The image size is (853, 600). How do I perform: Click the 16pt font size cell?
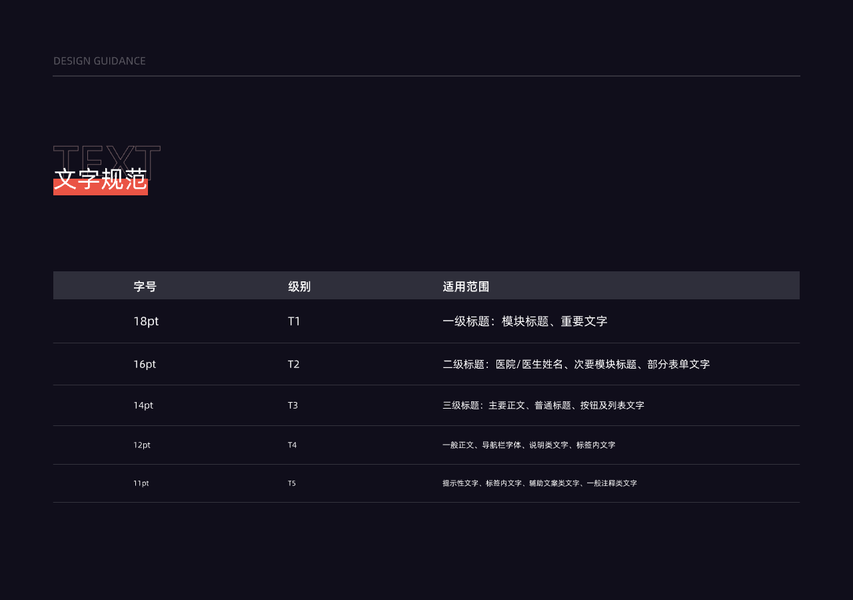145,365
